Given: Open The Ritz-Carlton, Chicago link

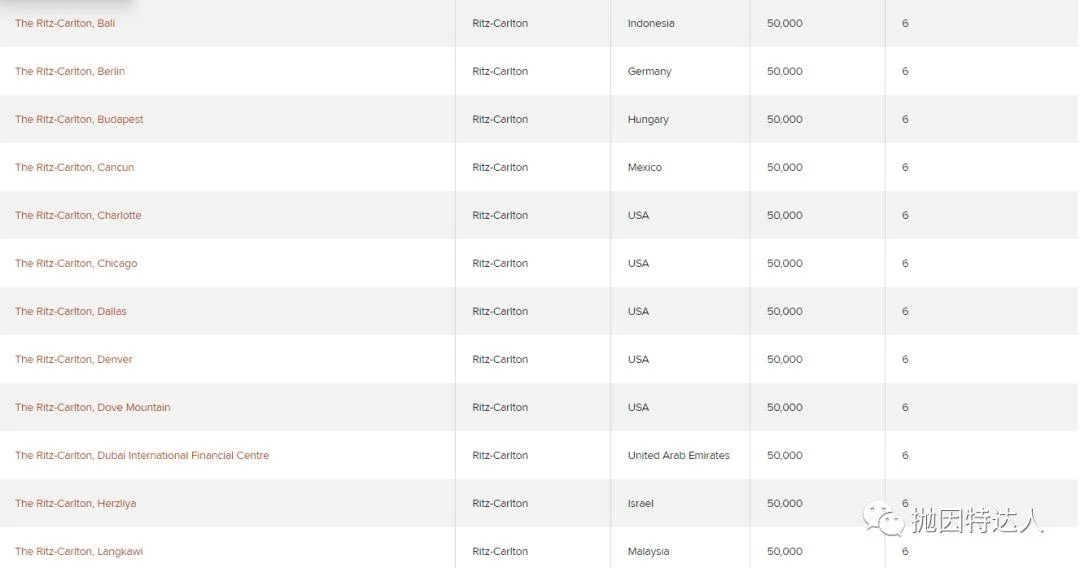Looking at the screenshot, I should [x=76, y=264].
